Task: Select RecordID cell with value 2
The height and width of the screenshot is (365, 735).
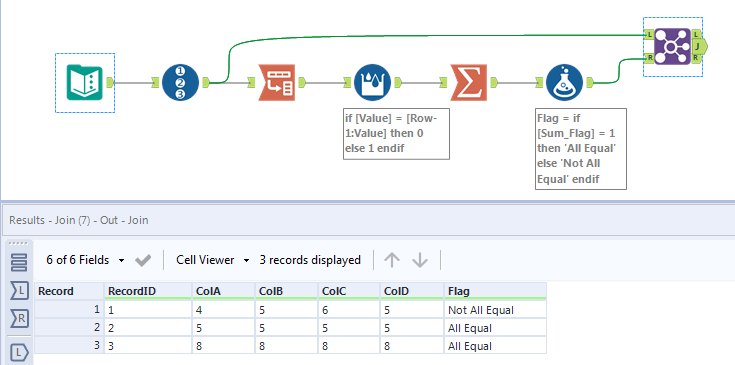Action: pyautogui.click(x=148, y=328)
